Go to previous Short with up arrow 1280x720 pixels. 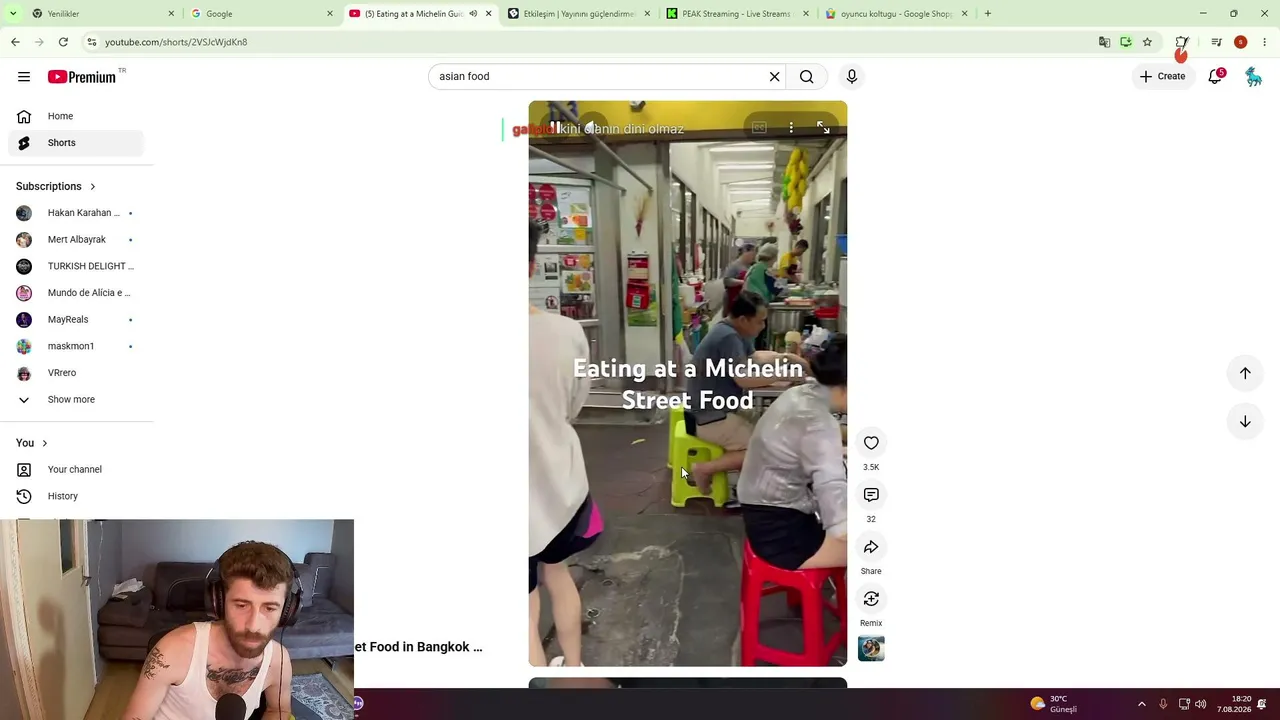click(x=1245, y=373)
